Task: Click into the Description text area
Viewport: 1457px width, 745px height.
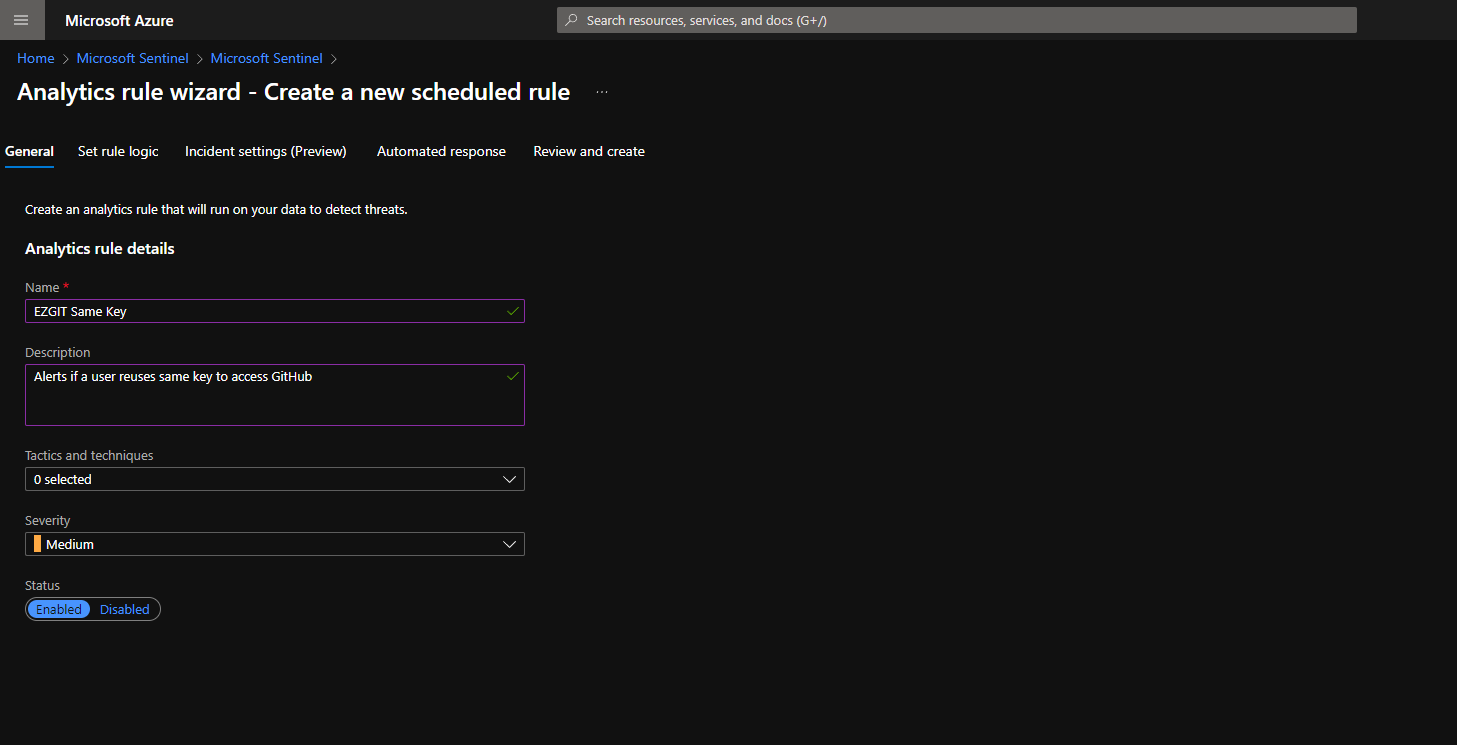Action: click(275, 395)
